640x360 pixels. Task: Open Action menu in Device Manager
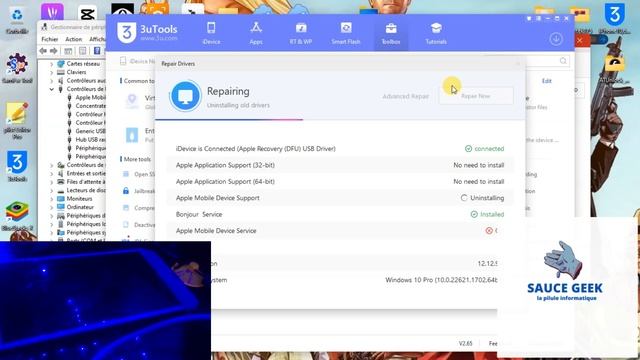73,39
